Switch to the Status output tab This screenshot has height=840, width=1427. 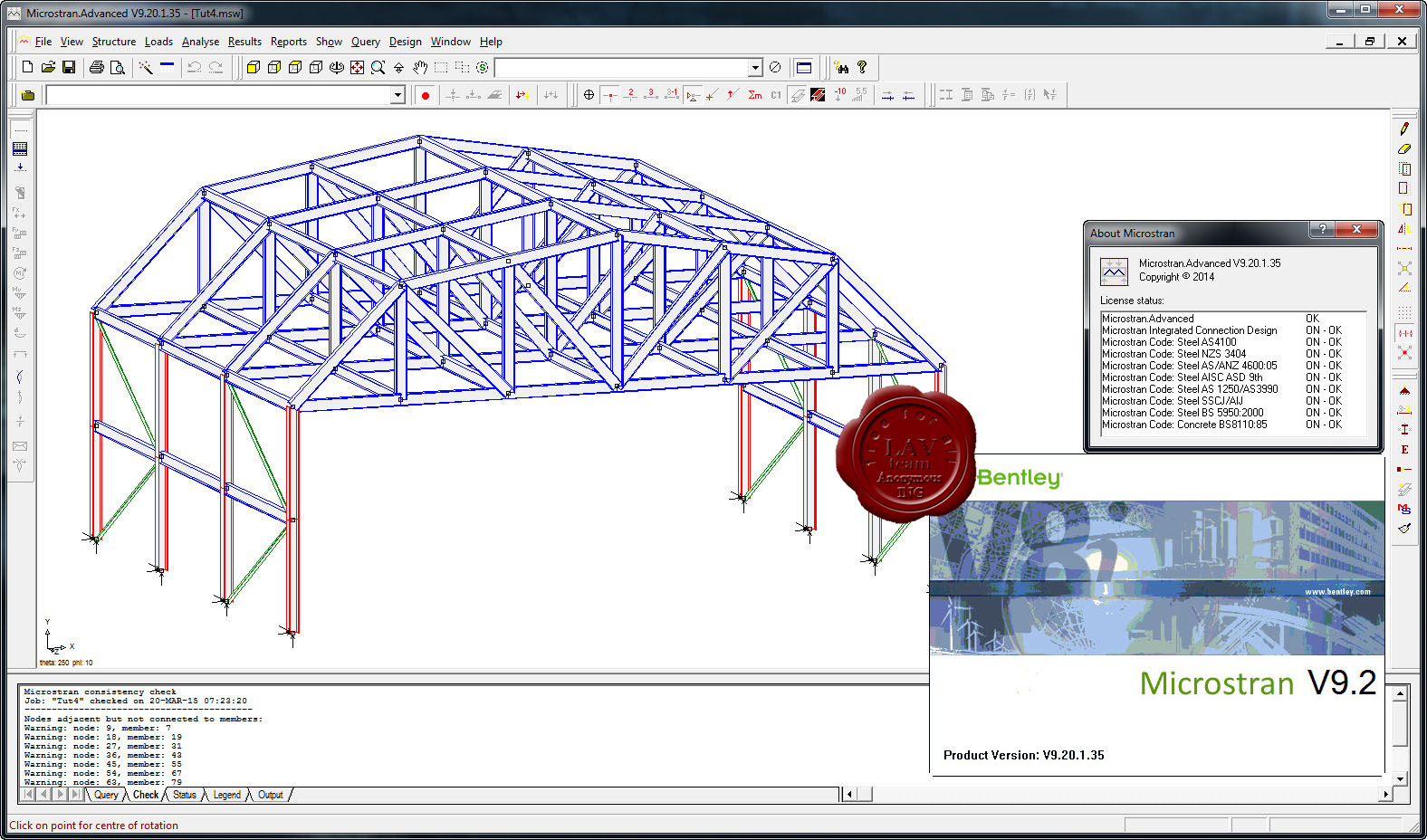[185, 795]
